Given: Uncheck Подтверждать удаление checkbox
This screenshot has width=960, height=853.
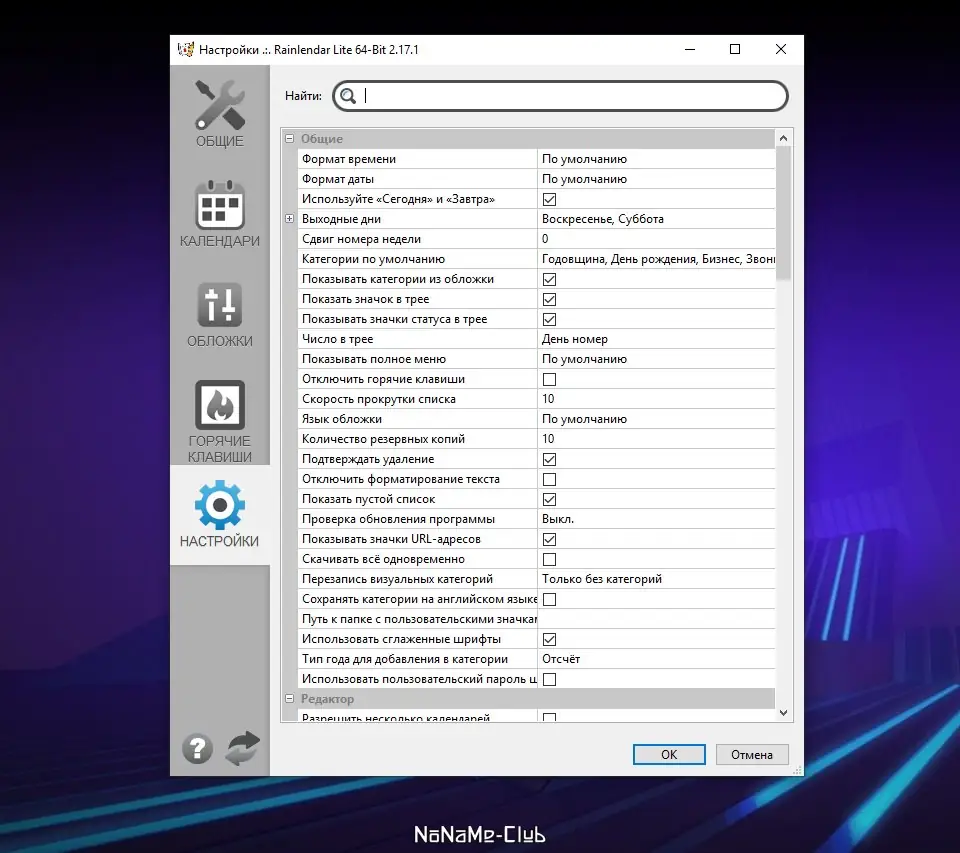Looking at the screenshot, I should click(549, 459).
